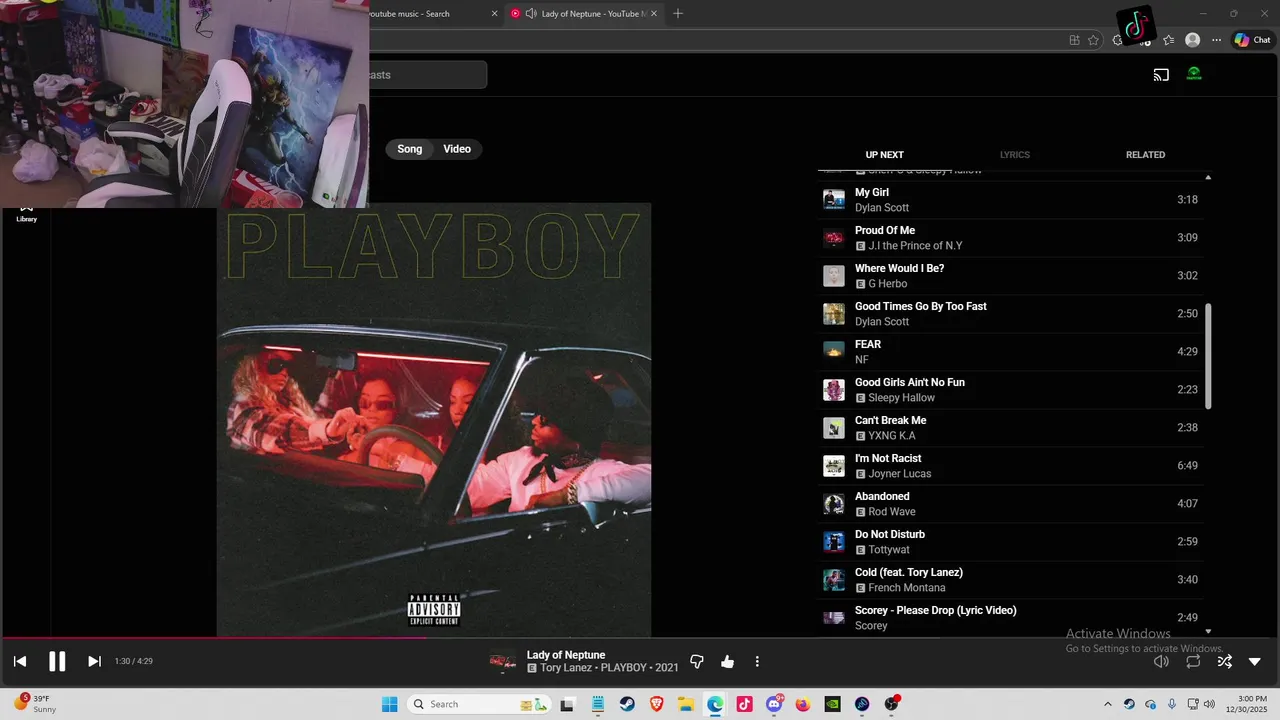Play Abandoned by Rod Wave
Image resolution: width=1280 pixels, height=720 pixels.
coord(1010,504)
